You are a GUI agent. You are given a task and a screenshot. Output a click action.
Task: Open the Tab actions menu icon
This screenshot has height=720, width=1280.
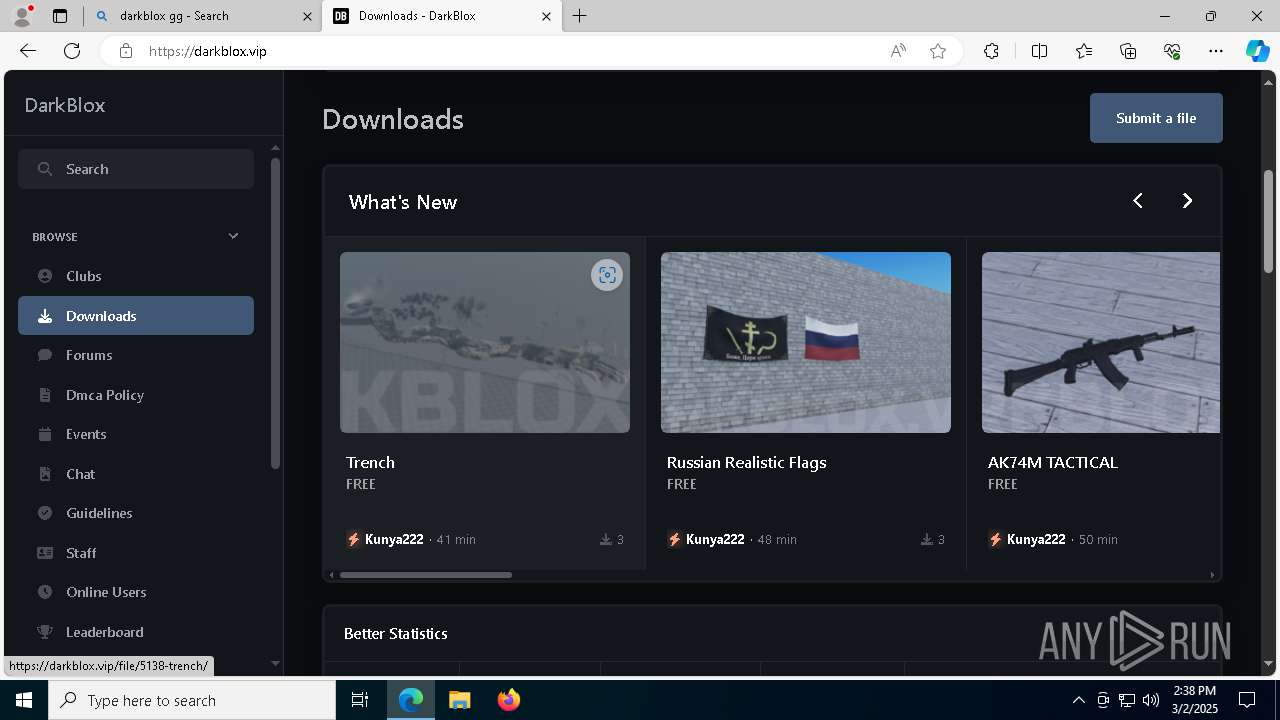[60, 16]
